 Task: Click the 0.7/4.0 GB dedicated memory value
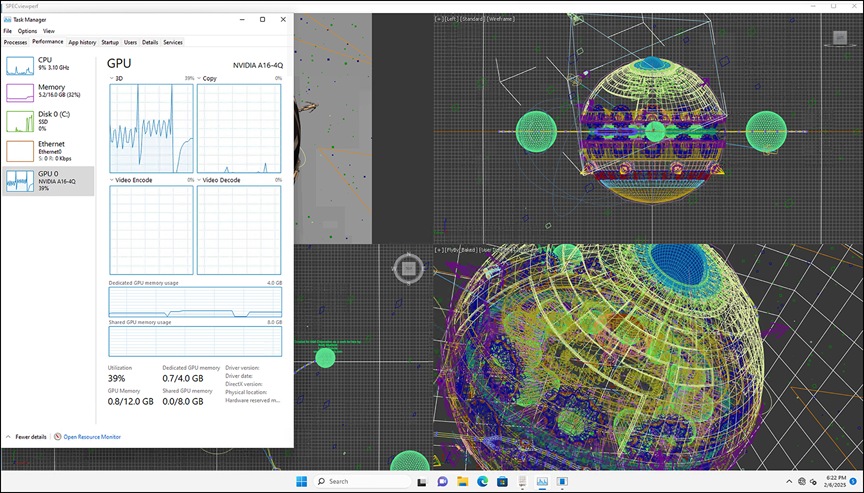pos(183,378)
